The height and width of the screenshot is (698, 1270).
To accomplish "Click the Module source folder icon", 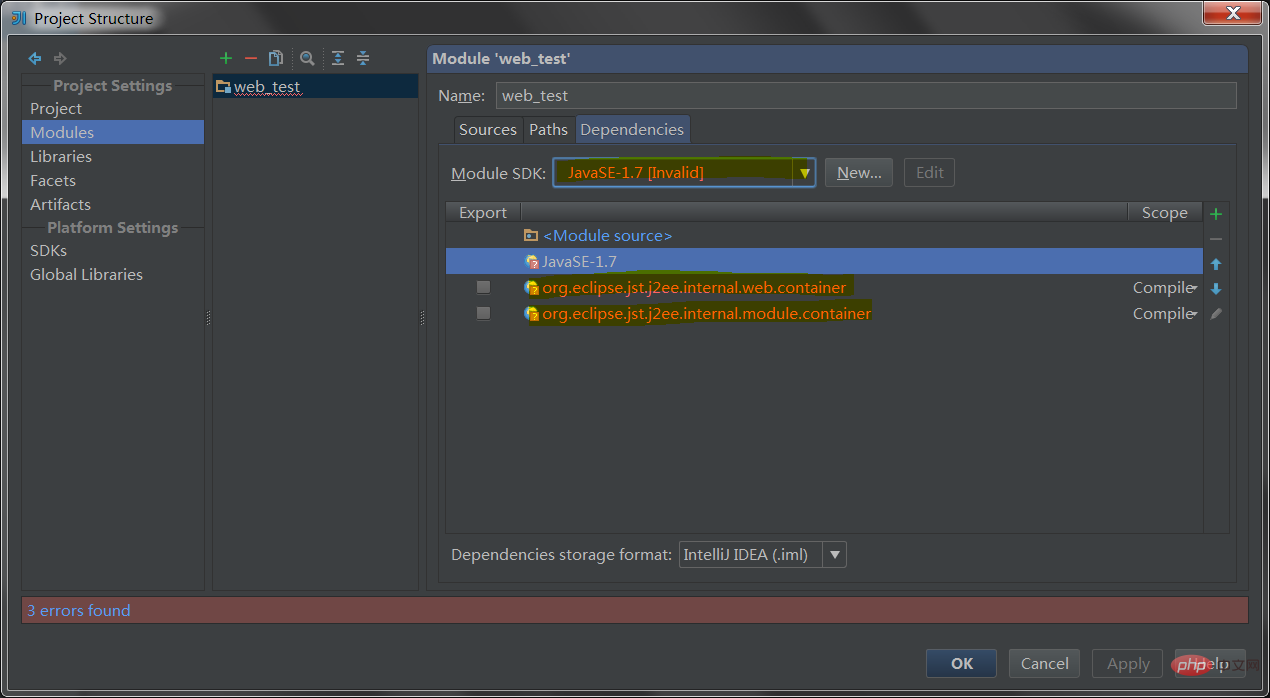I will tap(531, 236).
